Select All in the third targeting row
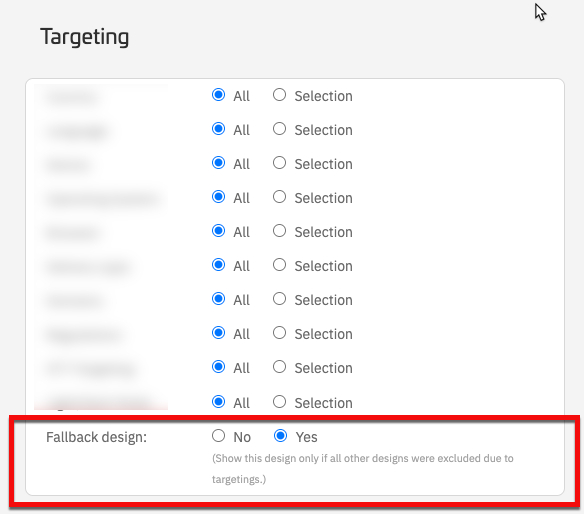Viewport: 584px width, 514px height. [218, 163]
